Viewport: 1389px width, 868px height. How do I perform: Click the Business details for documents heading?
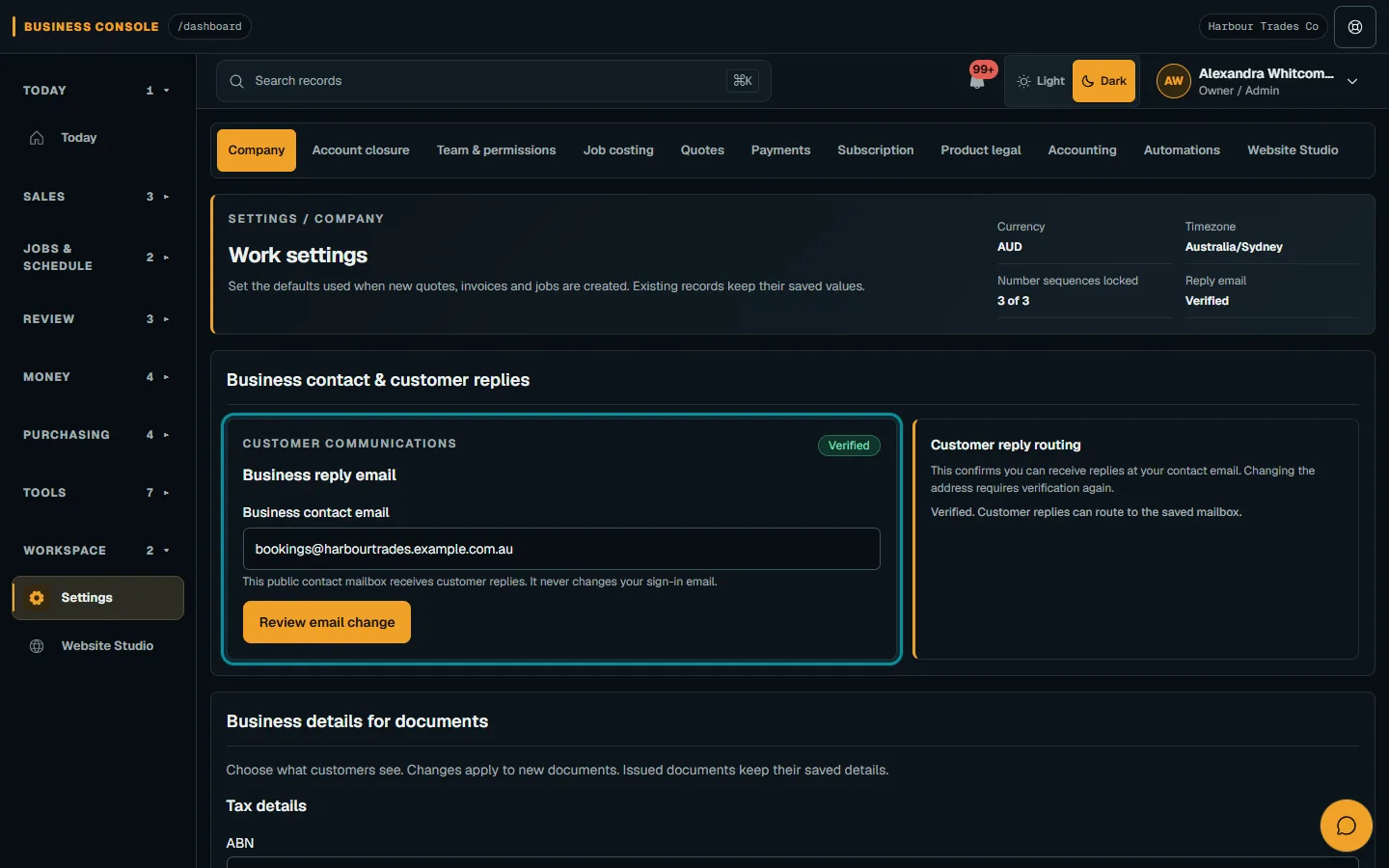(357, 721)
